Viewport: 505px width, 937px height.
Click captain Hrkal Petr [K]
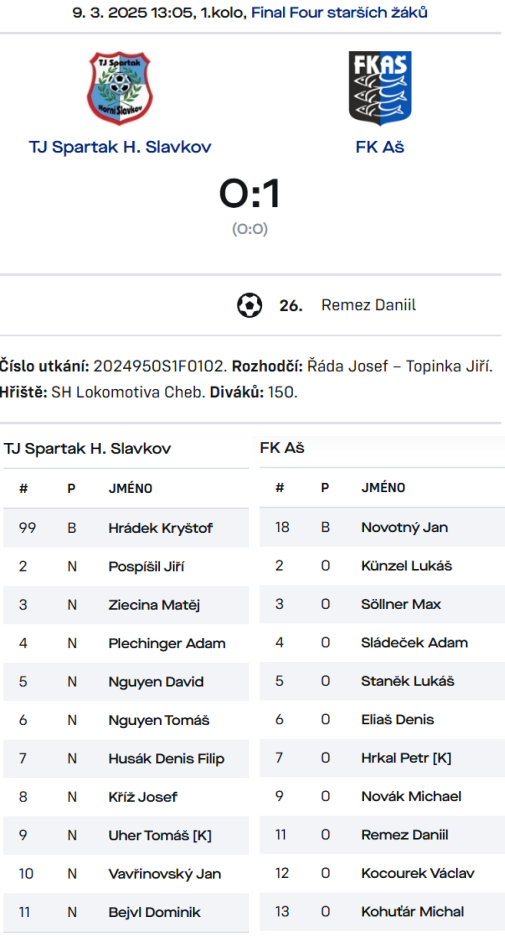tap(406, 758)
